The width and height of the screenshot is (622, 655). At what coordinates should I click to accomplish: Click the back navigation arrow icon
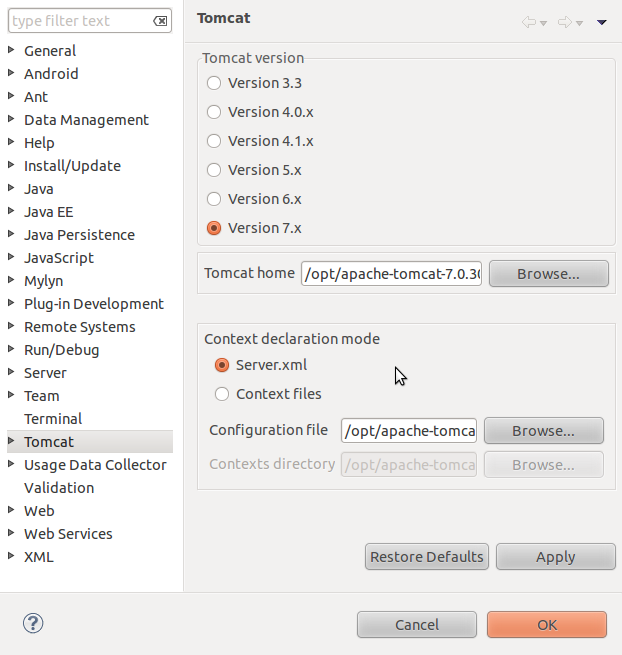[x=529, y=22]
